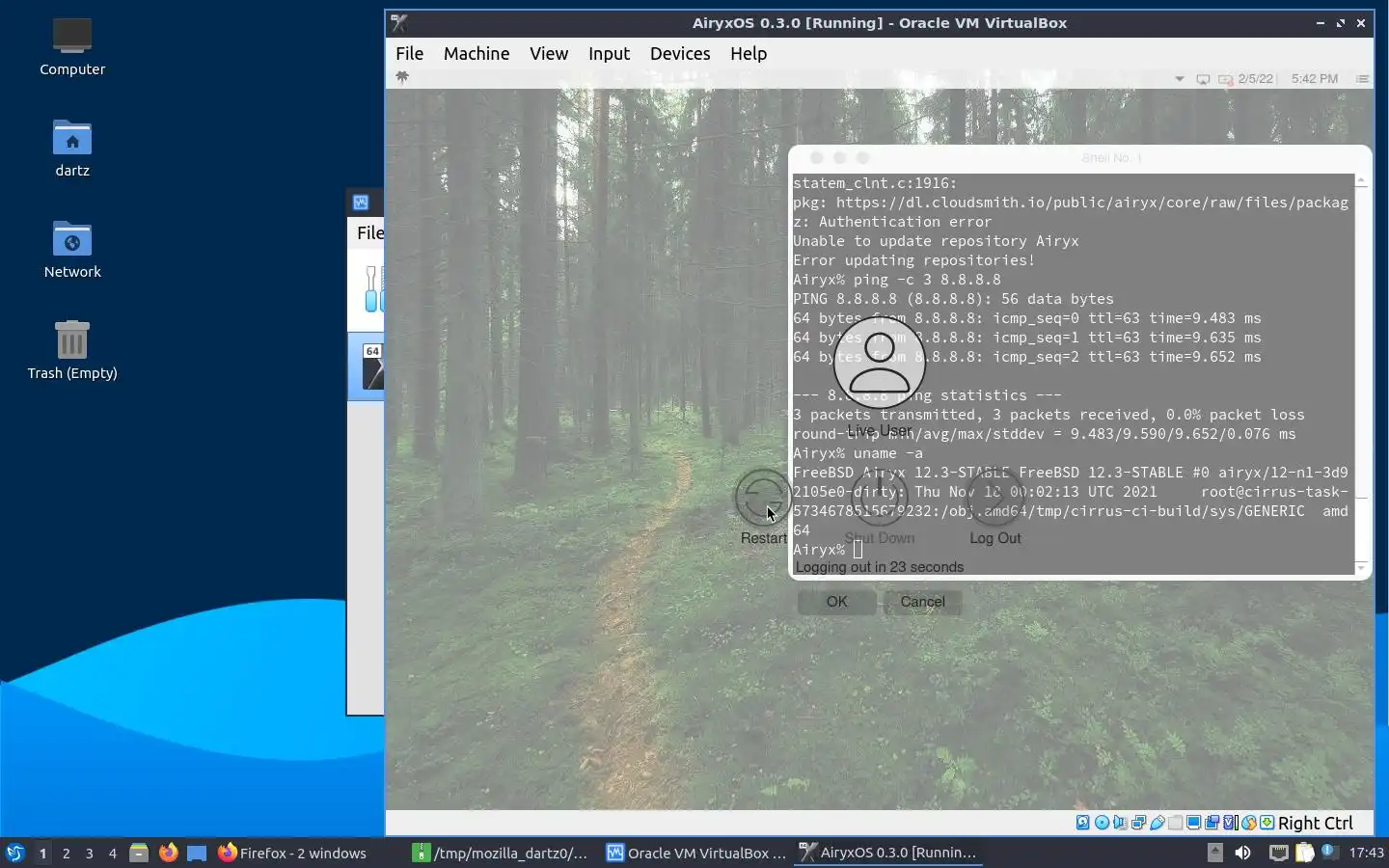Click the wired network tray icon
Viewport: 1389px width, 868px height.
point(1278,853)
